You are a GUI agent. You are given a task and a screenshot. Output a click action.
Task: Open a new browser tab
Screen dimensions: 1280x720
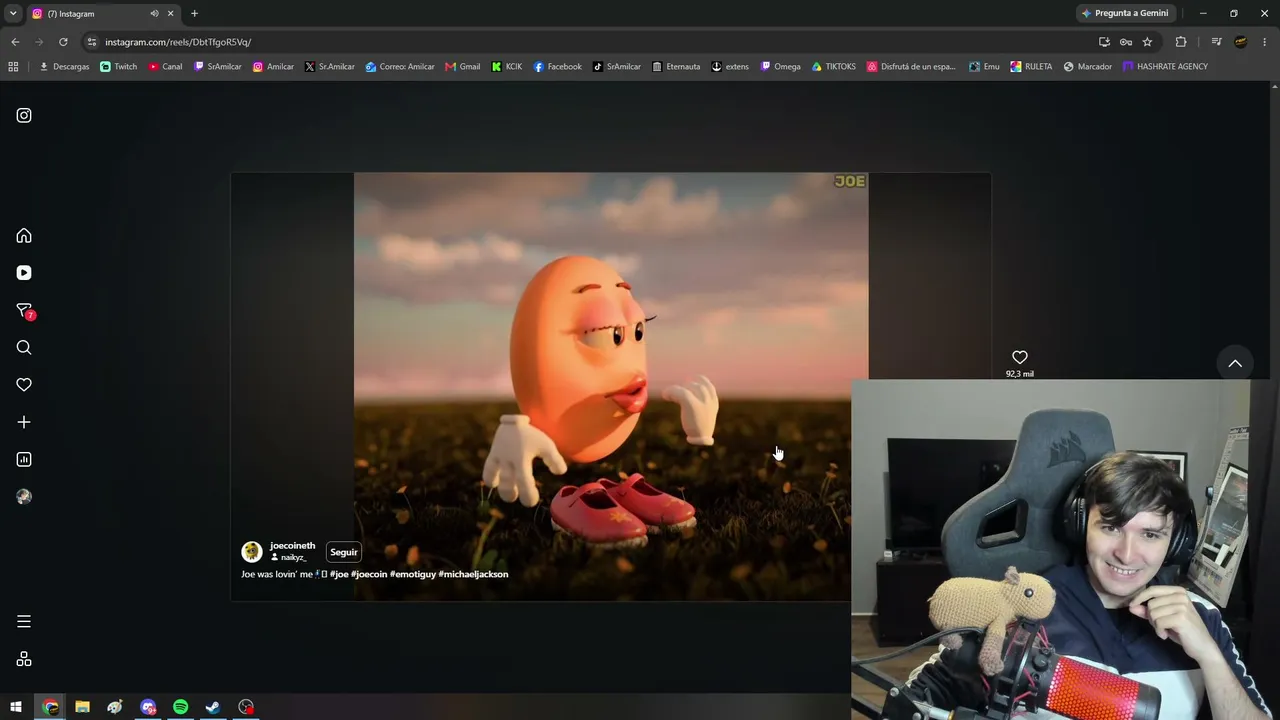[x=194, y=13]
